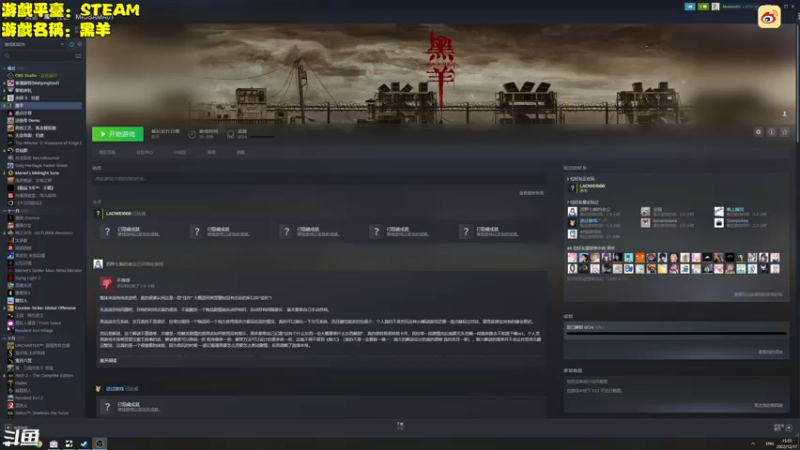Click the green 开始游戏 play button
800x450 pixels.
point(118,134)
